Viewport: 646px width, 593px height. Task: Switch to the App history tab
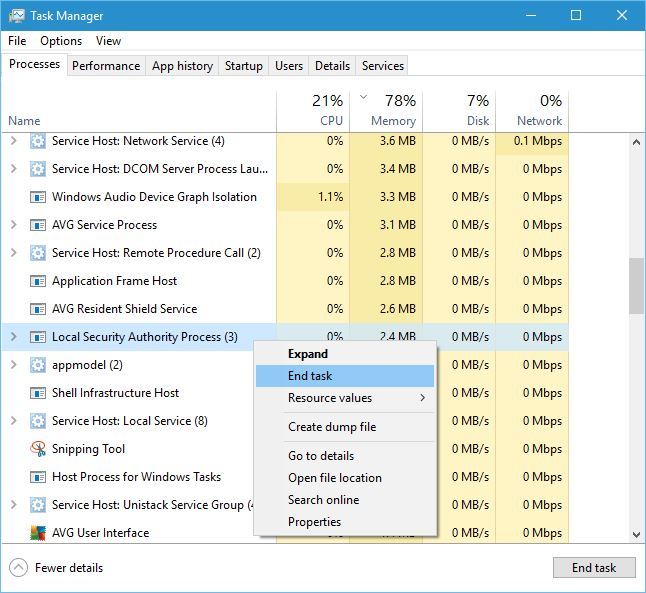pos(182,66)
